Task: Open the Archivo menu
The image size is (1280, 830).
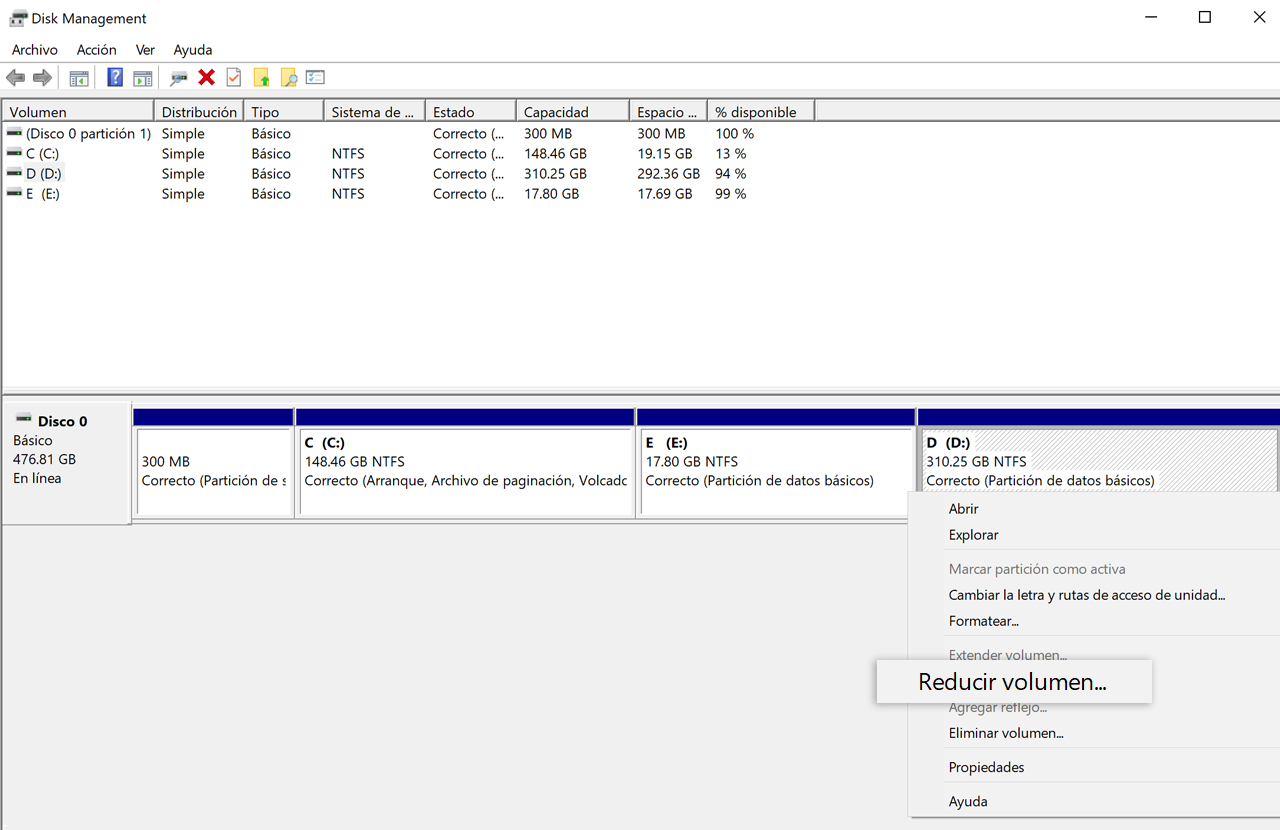Action: click(35, 49)
